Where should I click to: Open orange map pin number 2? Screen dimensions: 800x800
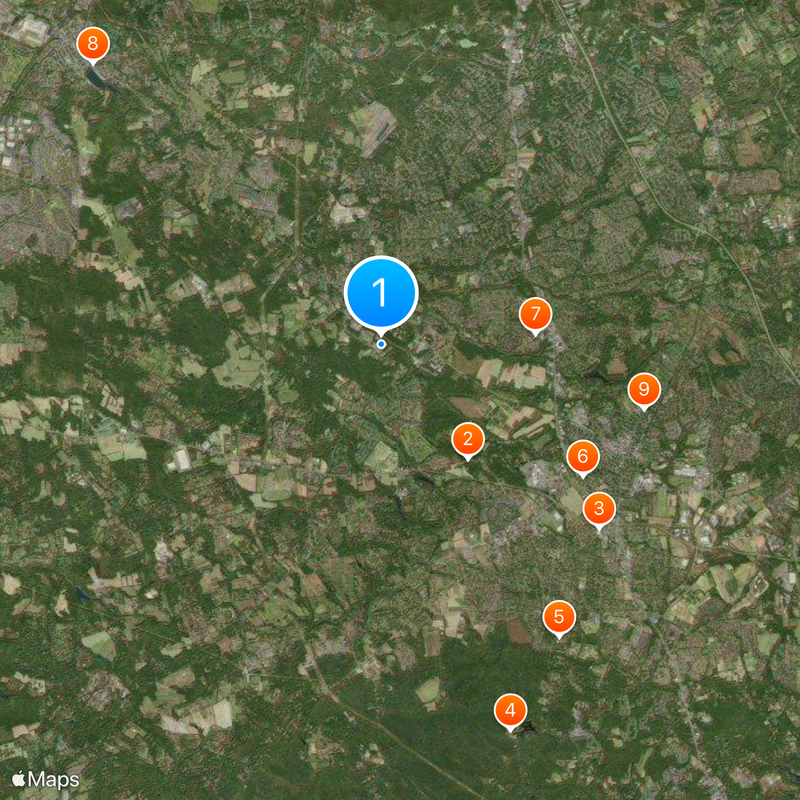(x=468, y=440)
